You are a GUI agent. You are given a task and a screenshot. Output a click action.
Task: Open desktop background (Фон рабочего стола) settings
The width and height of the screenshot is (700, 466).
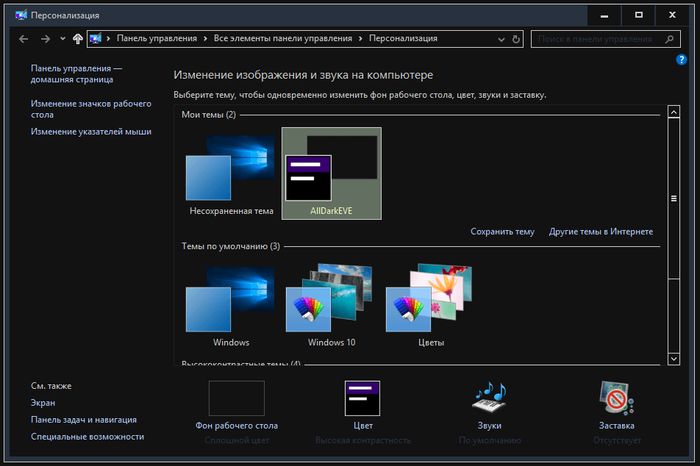tap(237, 400)
